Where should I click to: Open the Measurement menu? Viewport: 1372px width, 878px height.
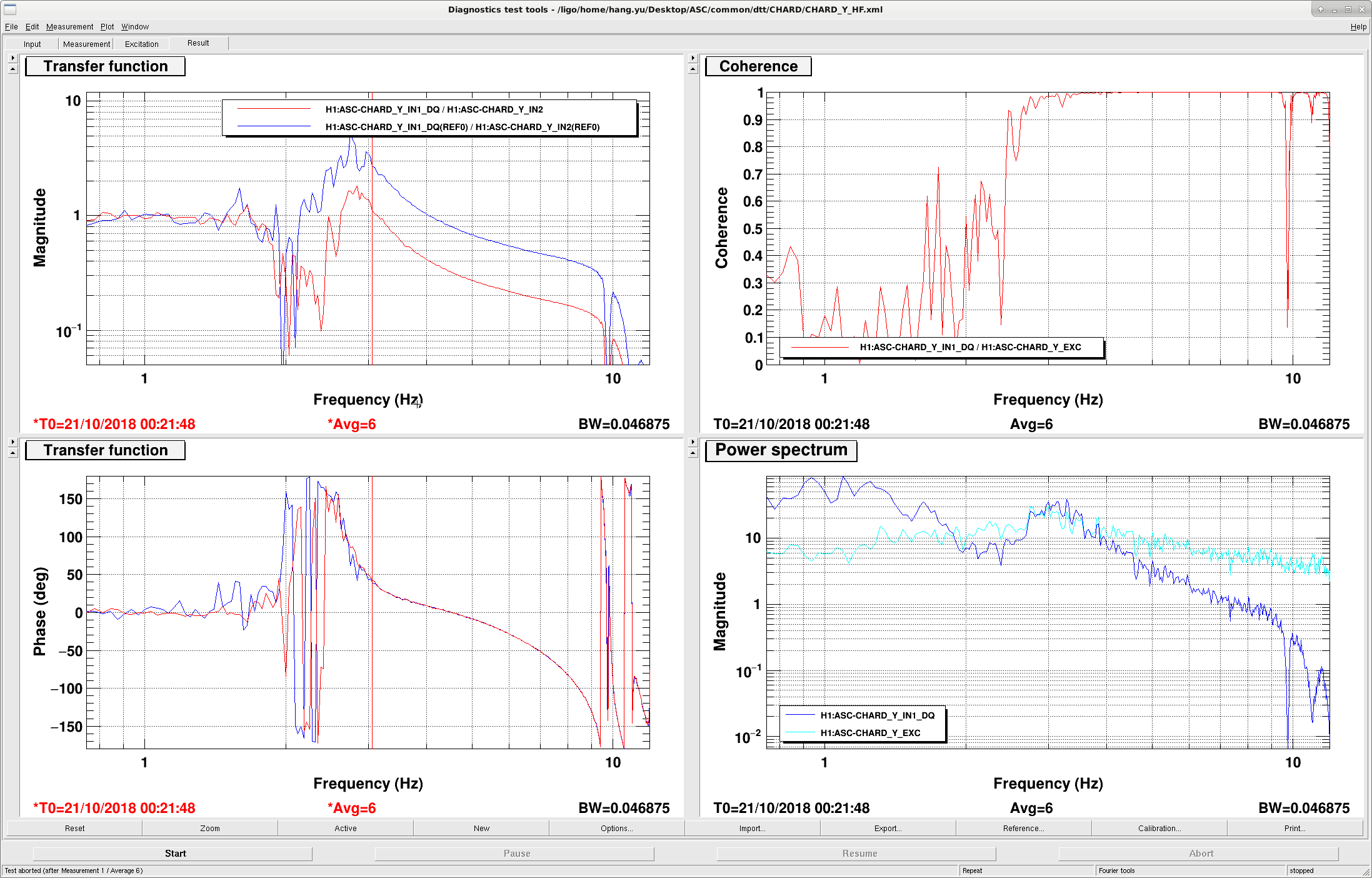[x=69, y=26]
